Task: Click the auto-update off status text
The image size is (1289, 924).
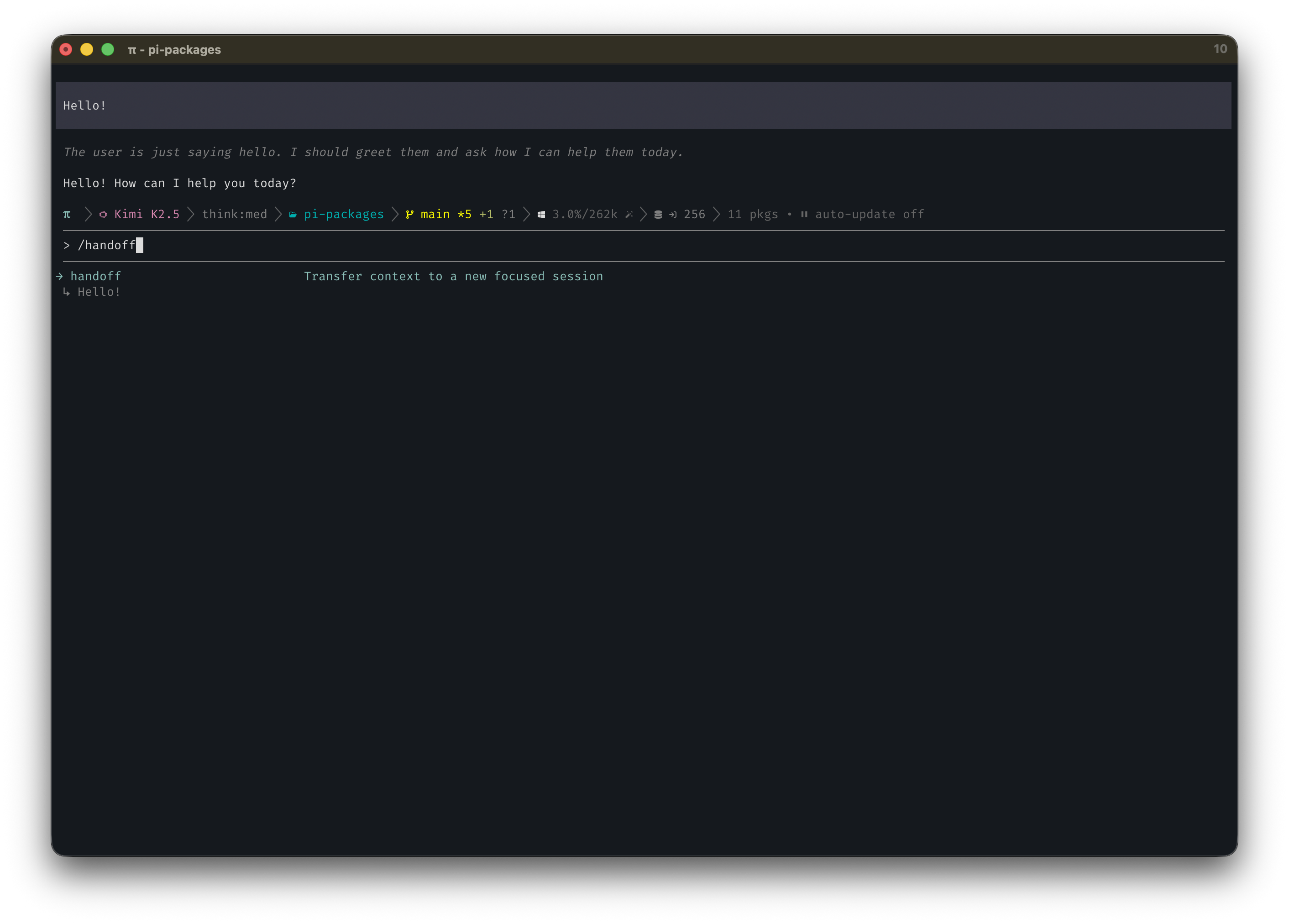Action: click(870, 214)
